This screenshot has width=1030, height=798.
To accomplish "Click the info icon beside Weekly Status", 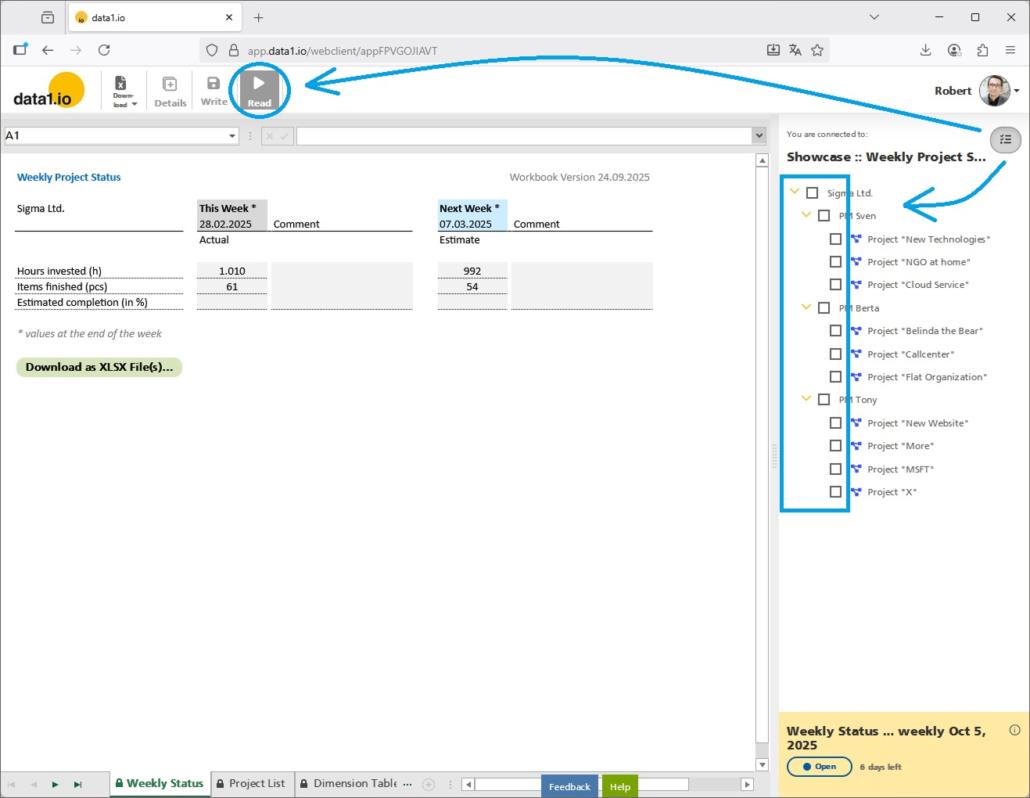I will coord(1015,730).
